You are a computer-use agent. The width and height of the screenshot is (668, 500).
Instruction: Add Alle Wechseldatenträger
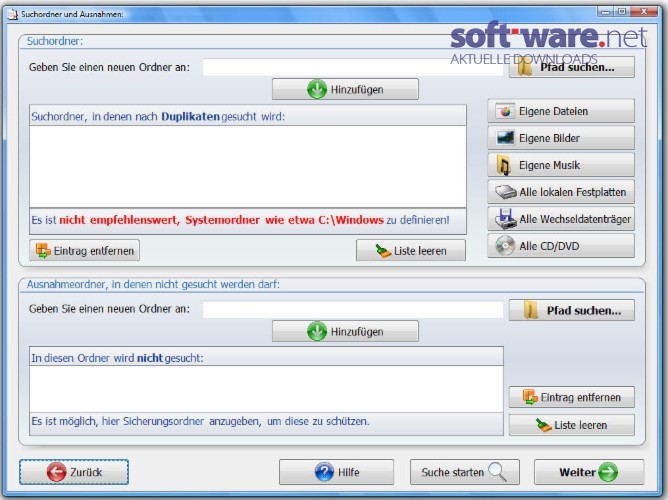point(561,219)
